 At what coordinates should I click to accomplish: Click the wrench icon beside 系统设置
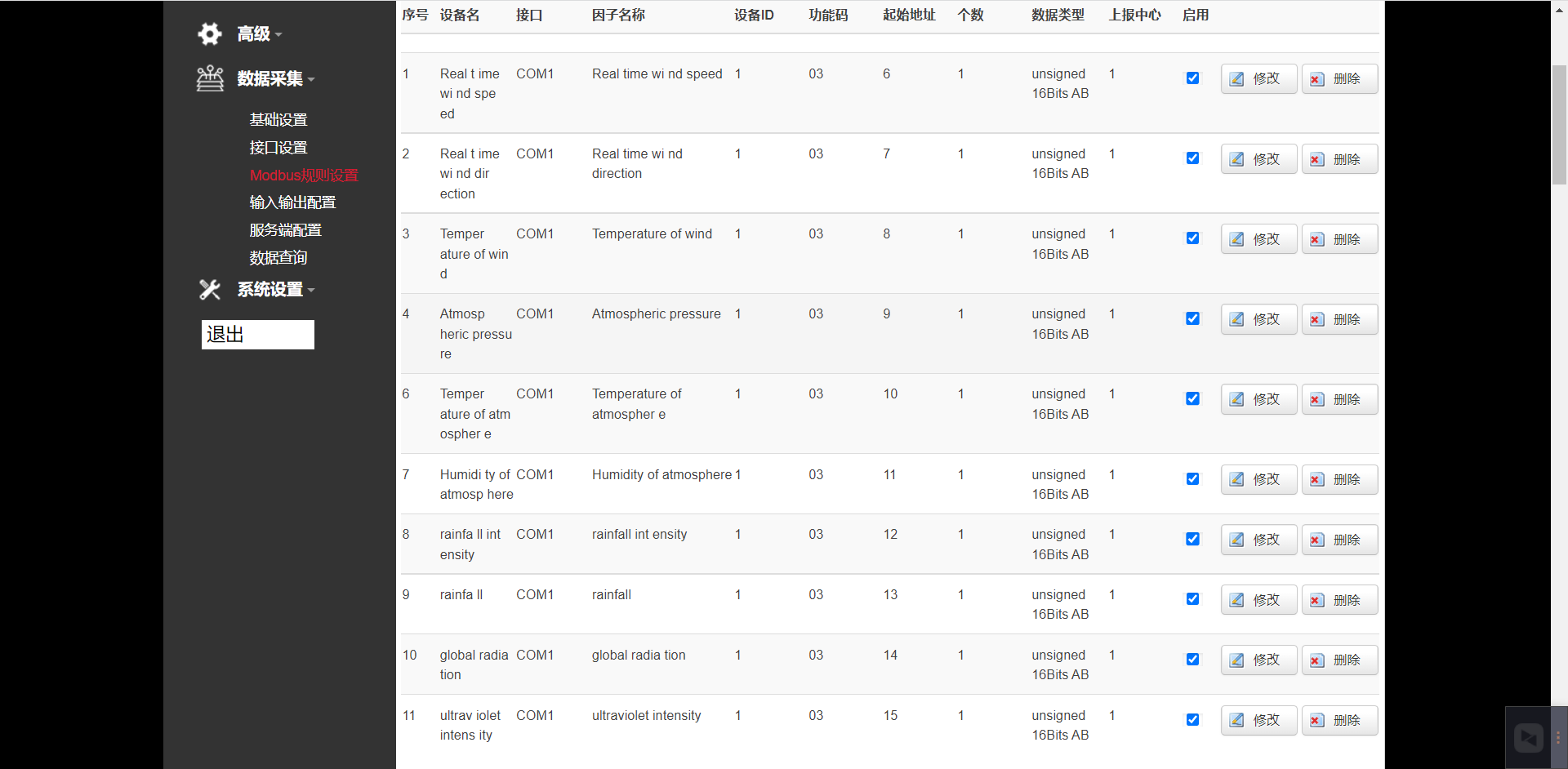[210, 289]
